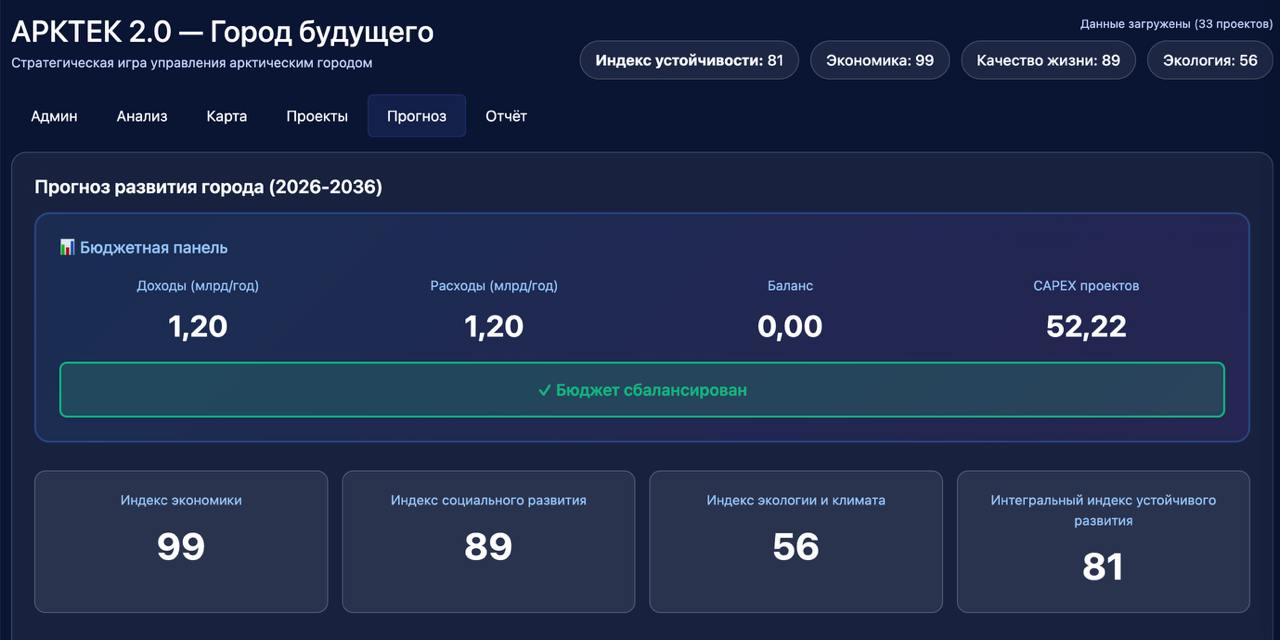Go to the Проекты tab
This screenshot has width=1280, height=640.
click(317, 116)
